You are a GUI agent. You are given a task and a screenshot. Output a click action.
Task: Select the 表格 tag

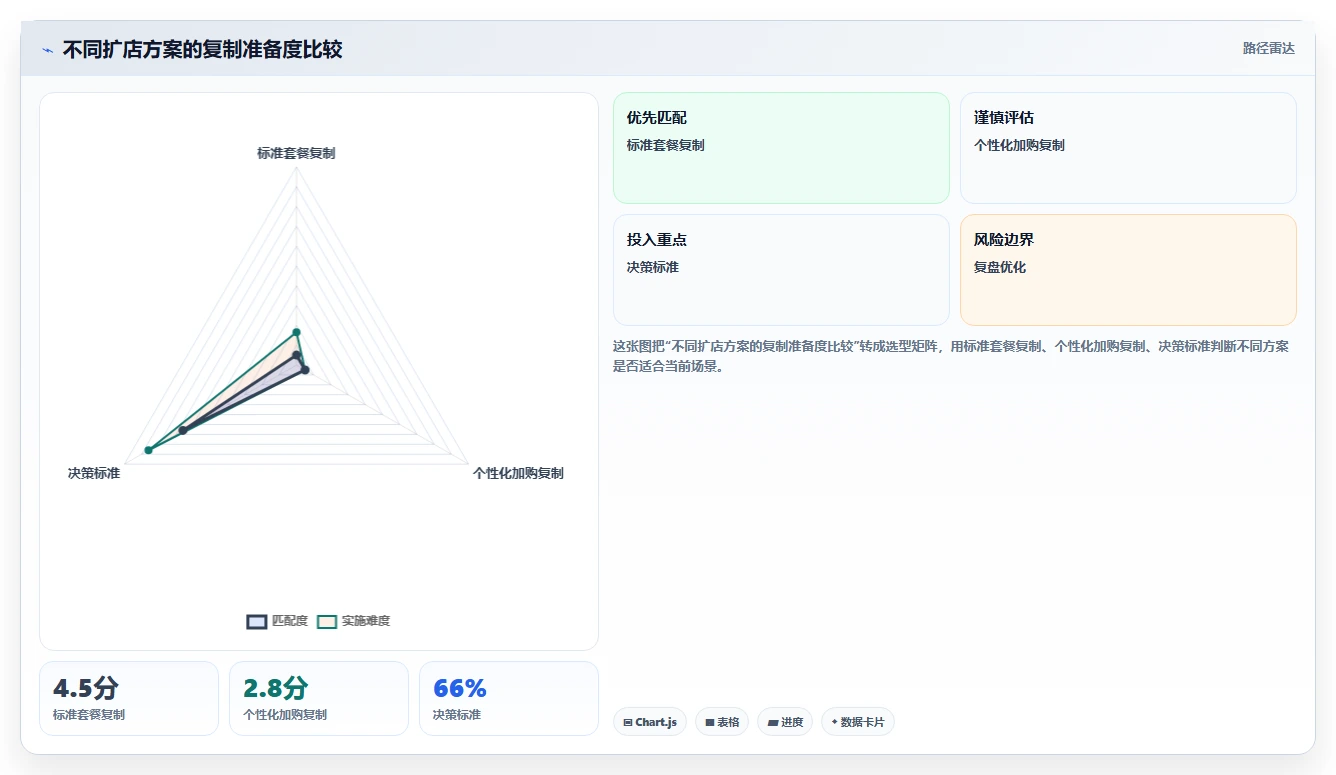coord(722,722)
